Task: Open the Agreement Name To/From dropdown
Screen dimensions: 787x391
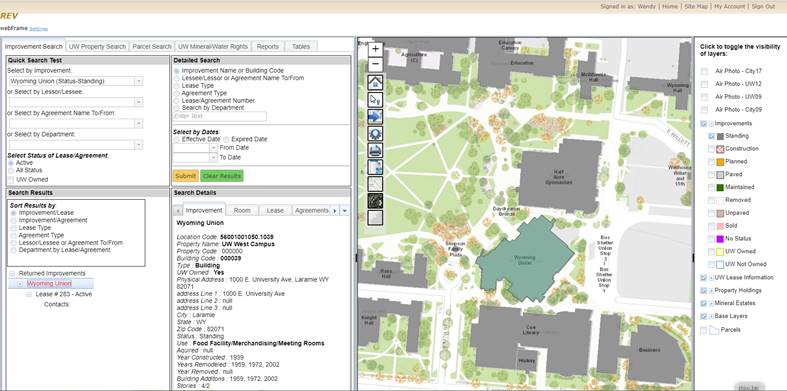Action: coord(139,123)
